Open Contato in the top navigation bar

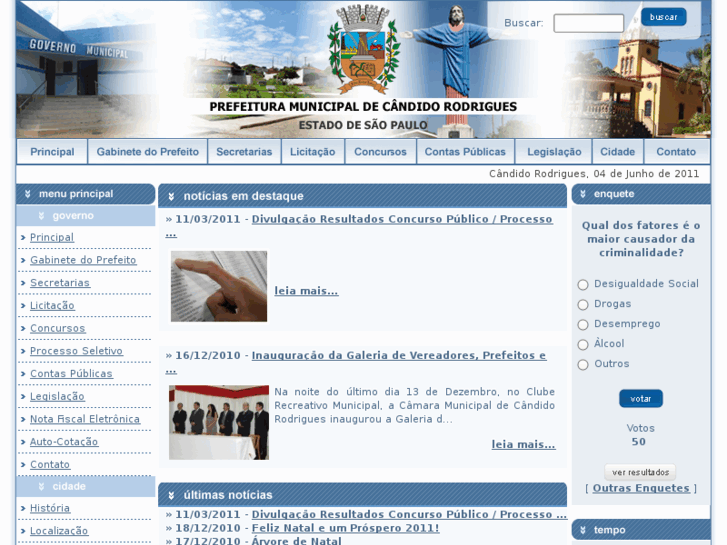676,152
